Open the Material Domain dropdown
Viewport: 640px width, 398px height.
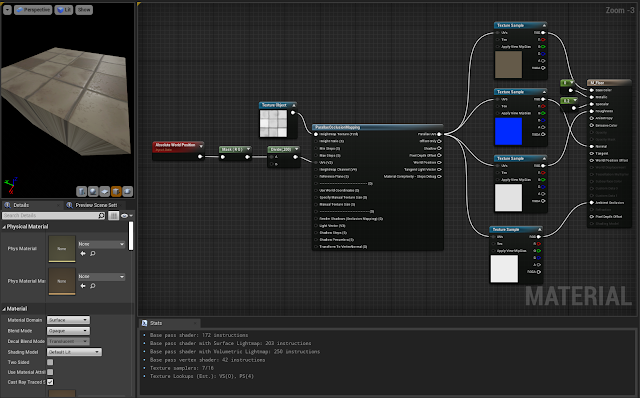pos(68,320)
